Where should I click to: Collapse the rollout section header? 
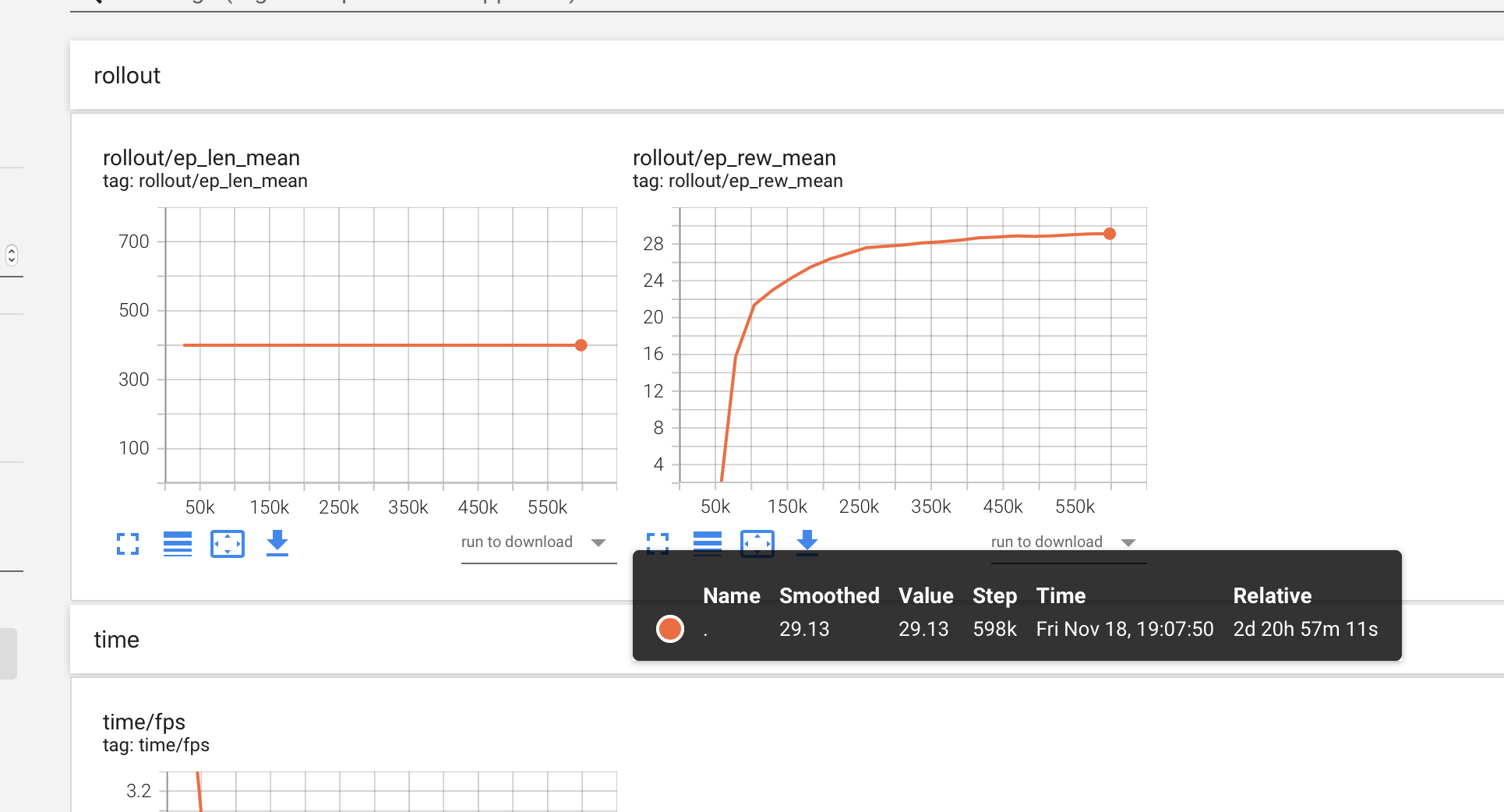126,75
